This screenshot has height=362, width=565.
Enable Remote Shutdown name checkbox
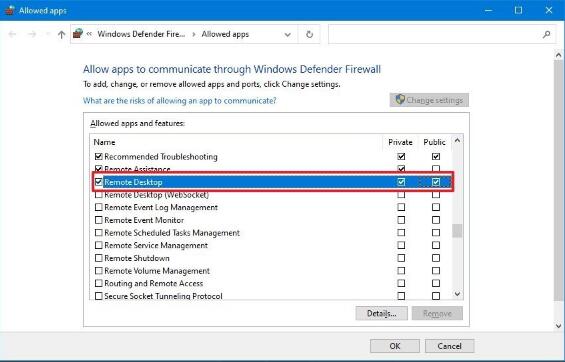pos(98,258)
